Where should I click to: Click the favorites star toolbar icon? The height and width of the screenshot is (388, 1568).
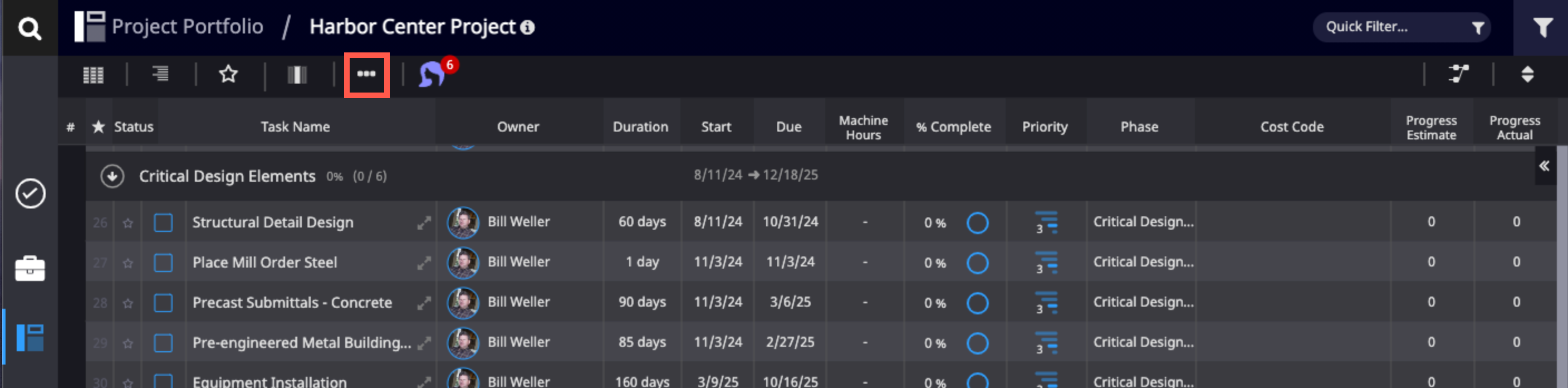[228, 74]
